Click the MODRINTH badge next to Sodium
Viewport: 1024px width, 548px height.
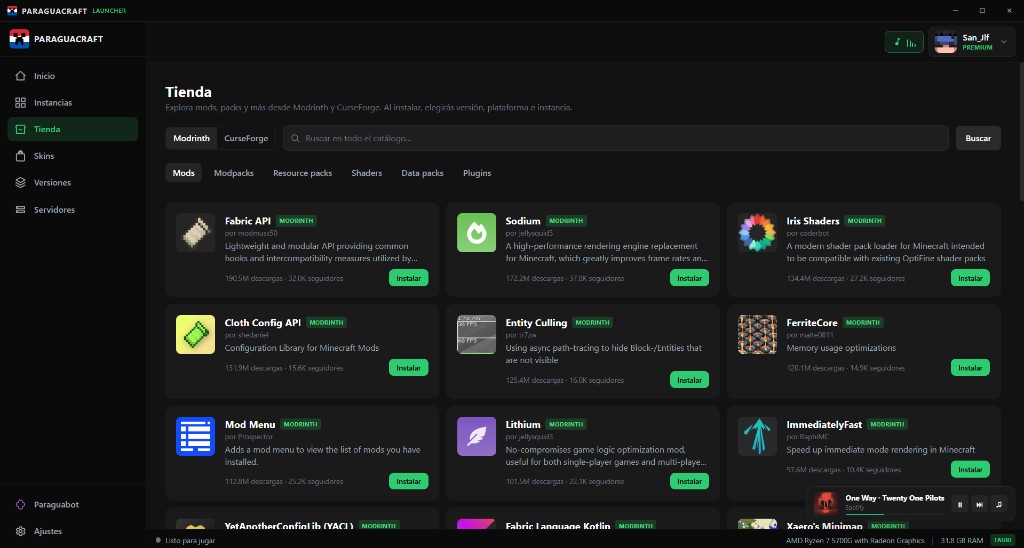(566, 221)
